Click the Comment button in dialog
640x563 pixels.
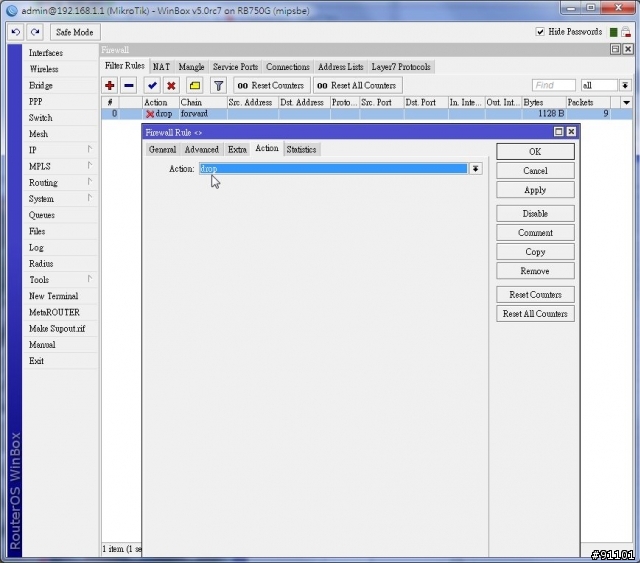[535, 233]
